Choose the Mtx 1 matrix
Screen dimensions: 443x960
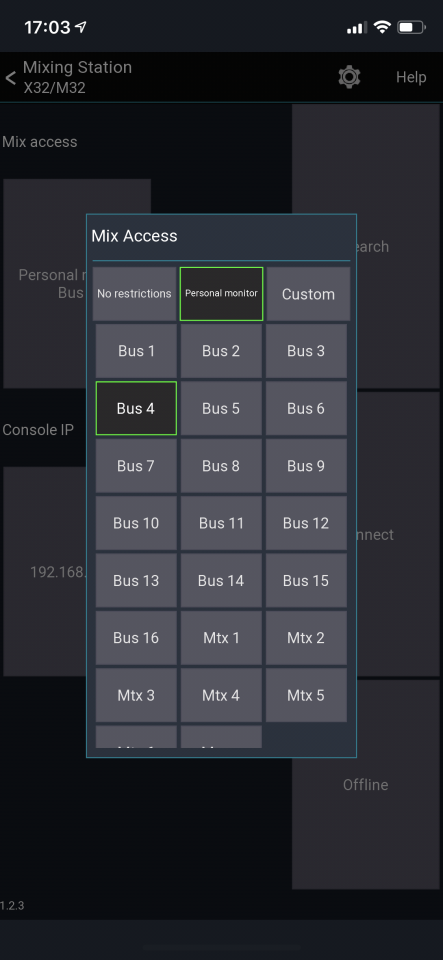[221, 638]
